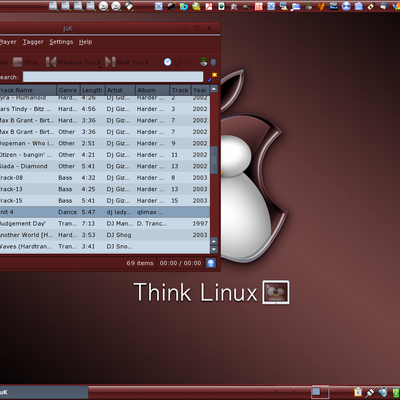Click the green disc icon in JuK toolbar
400x400 pixels.
click(203, 62)
